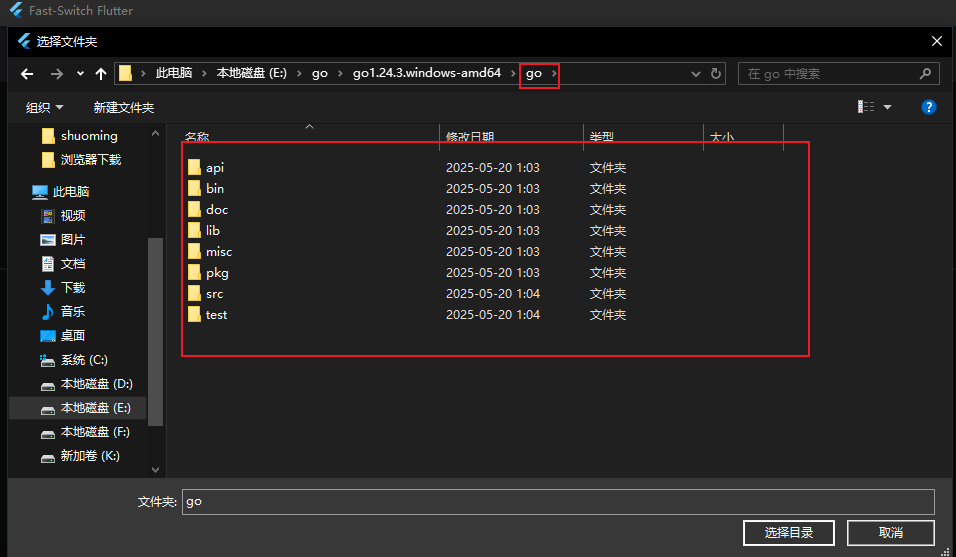Click the folder name input field

[x=558, y=501]
